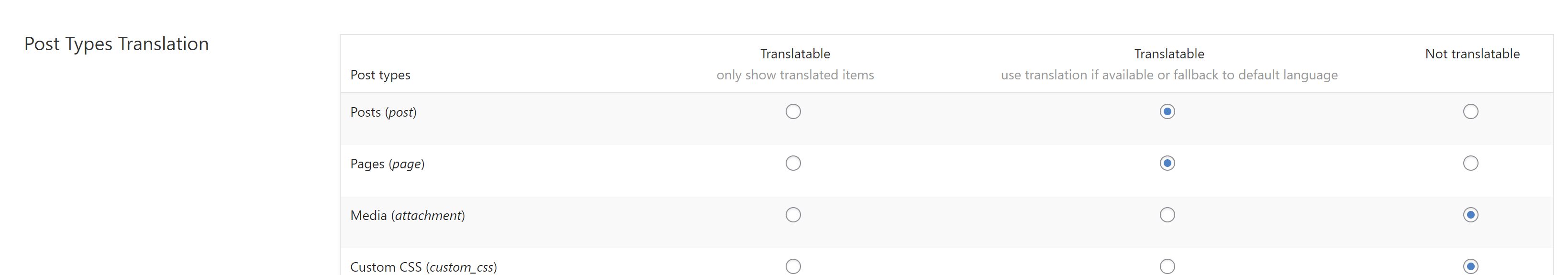Set Pages to Not translatable
Screen dimensions: 1568x275
click(x=1470, y=163)
